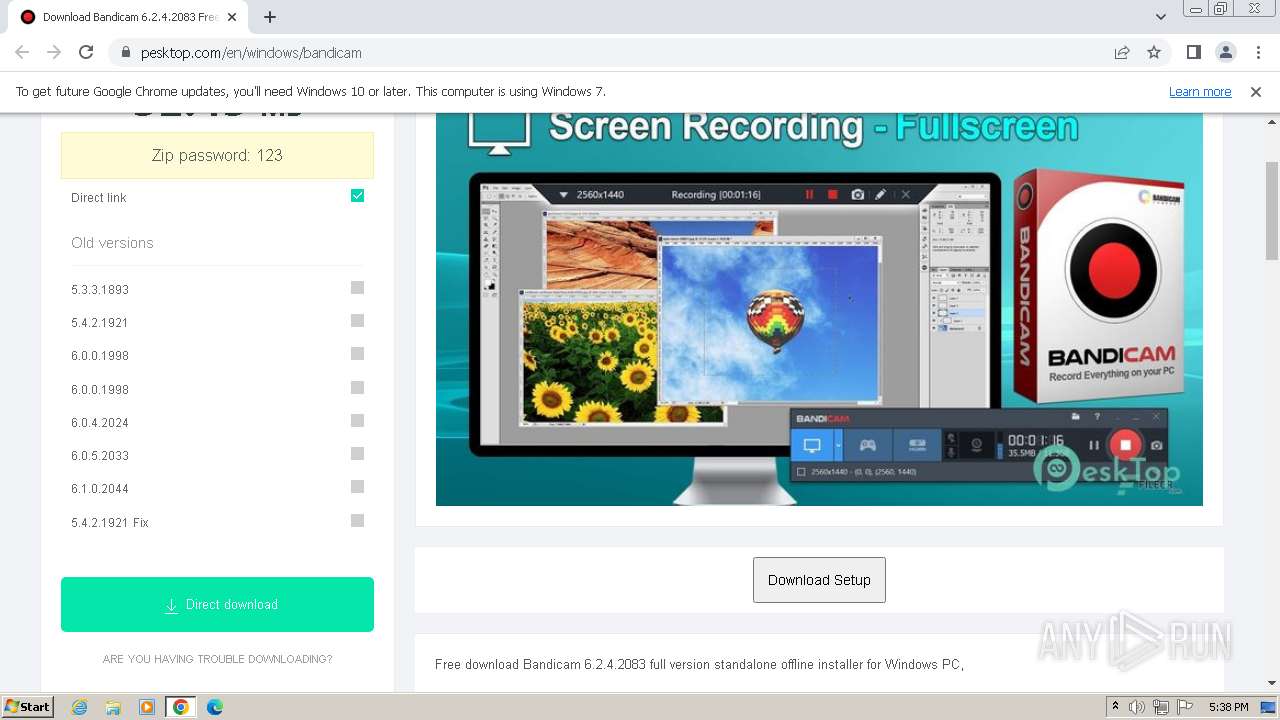
Task: Click the Bandicam fullscreen recording image
Action: click(x=819, y=309)
